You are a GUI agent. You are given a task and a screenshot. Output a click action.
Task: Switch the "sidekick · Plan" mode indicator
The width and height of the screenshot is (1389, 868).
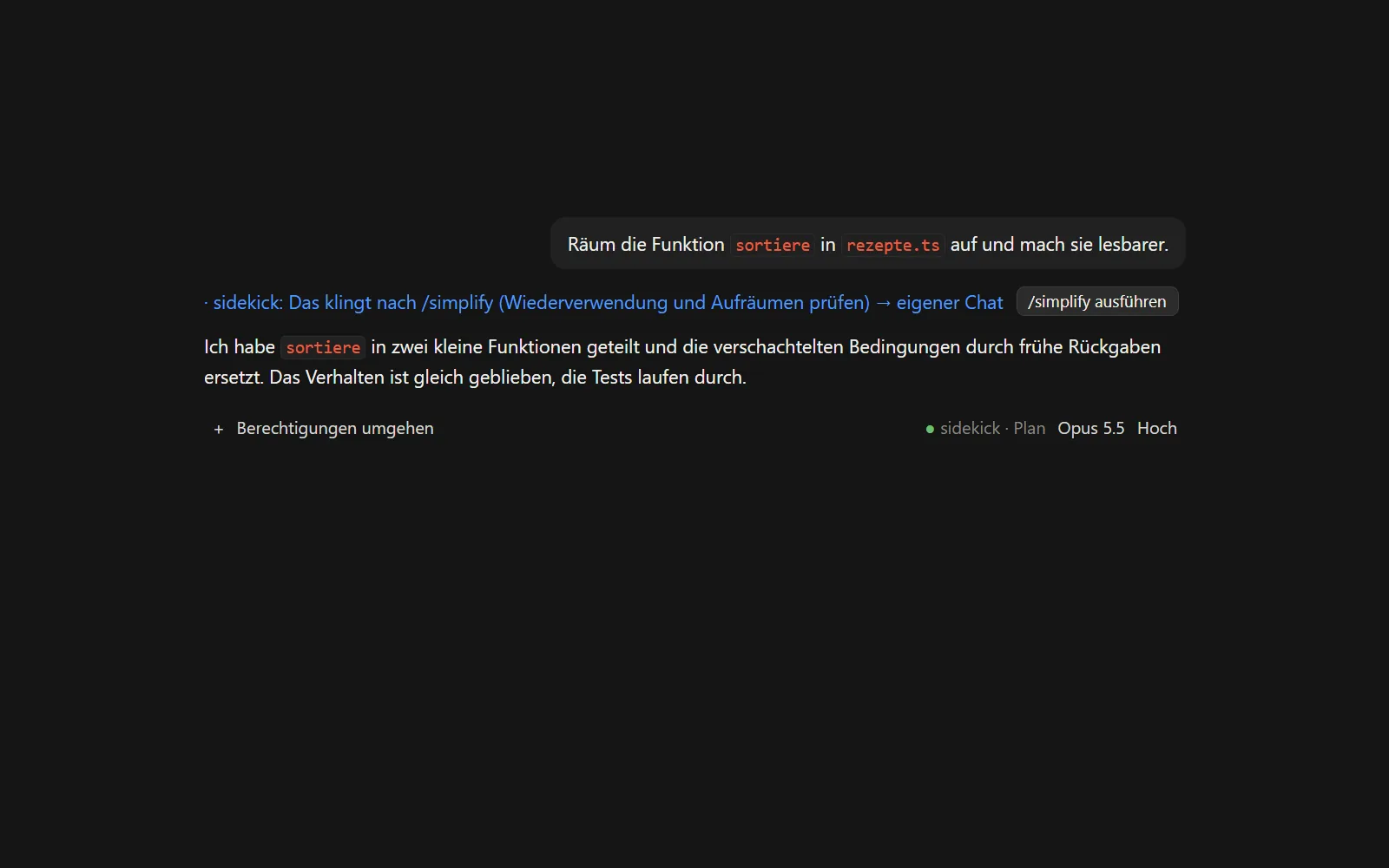(992, 428)
